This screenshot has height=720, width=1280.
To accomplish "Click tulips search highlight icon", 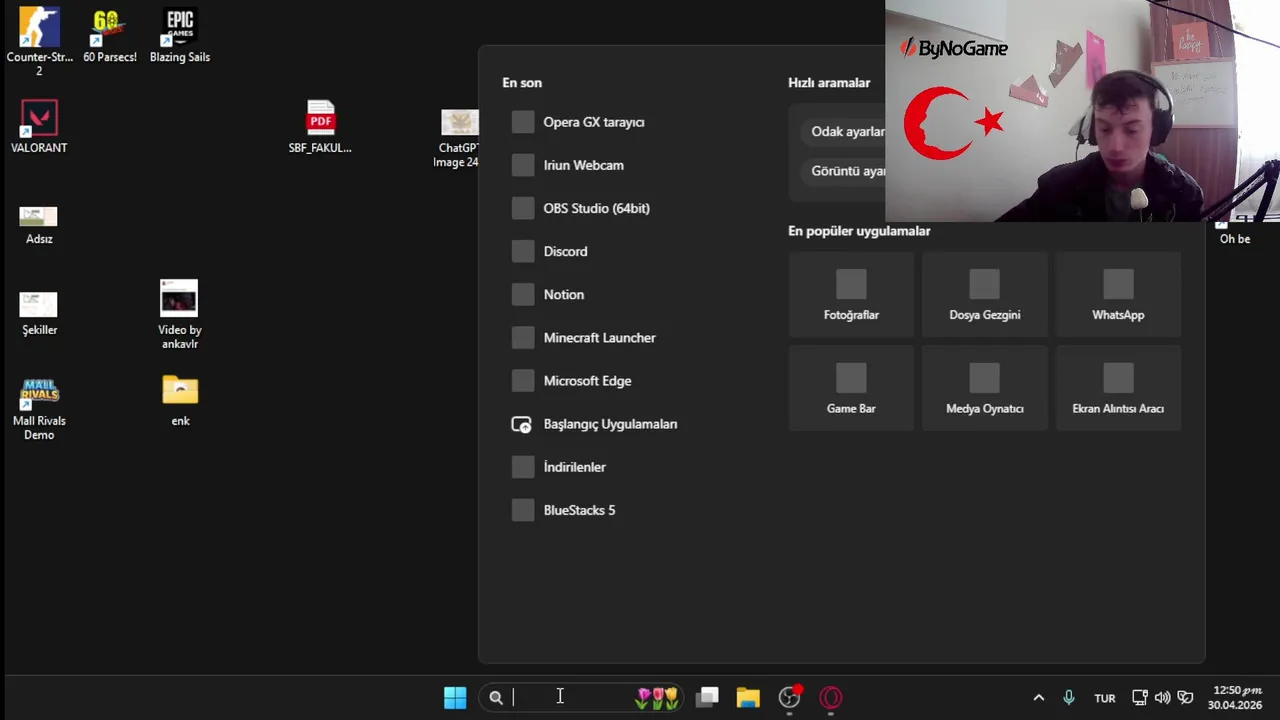I will (x=657, y=698).
